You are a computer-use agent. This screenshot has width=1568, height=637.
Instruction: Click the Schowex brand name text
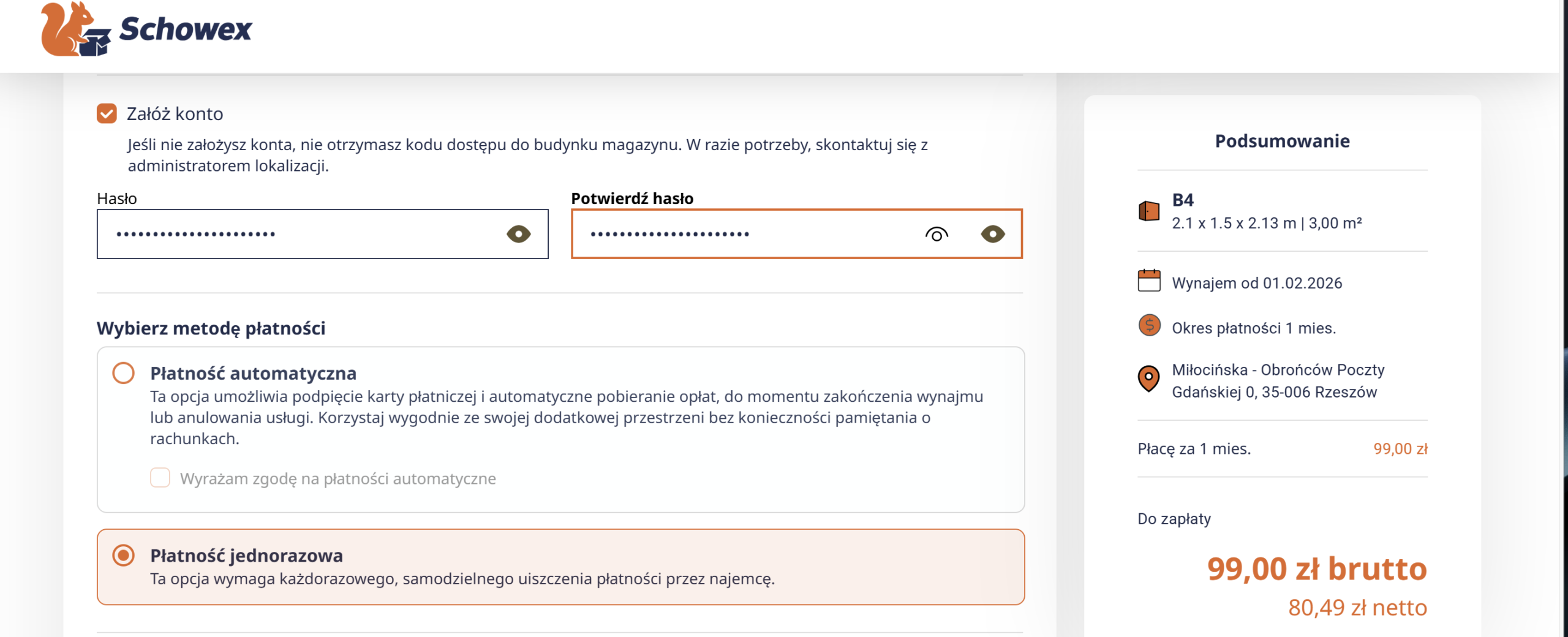[x=185, y=29]
